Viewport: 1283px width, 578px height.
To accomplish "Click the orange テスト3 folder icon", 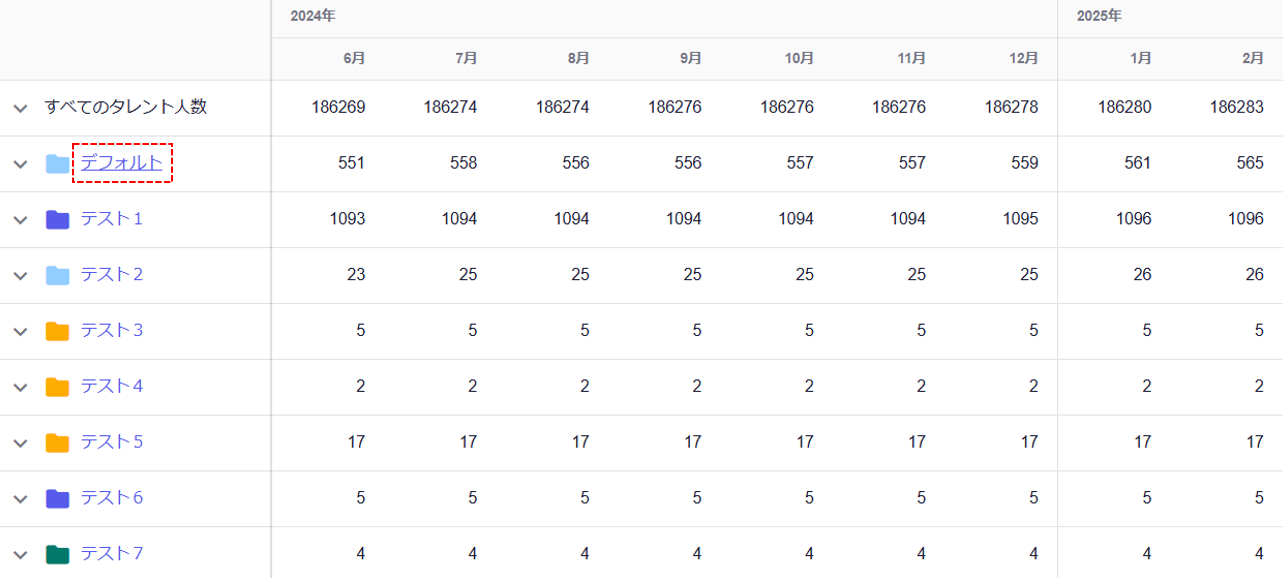I will [x=57, y=331].
